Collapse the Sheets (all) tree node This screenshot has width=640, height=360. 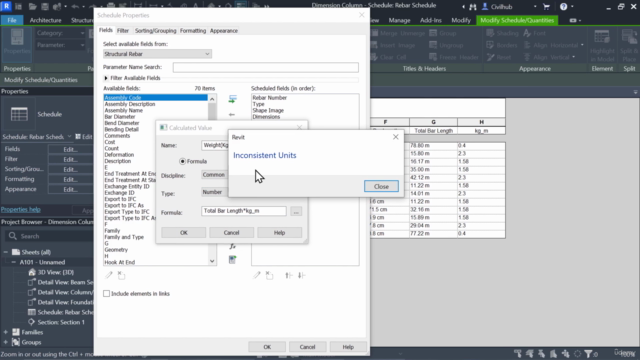pos(6,252)
